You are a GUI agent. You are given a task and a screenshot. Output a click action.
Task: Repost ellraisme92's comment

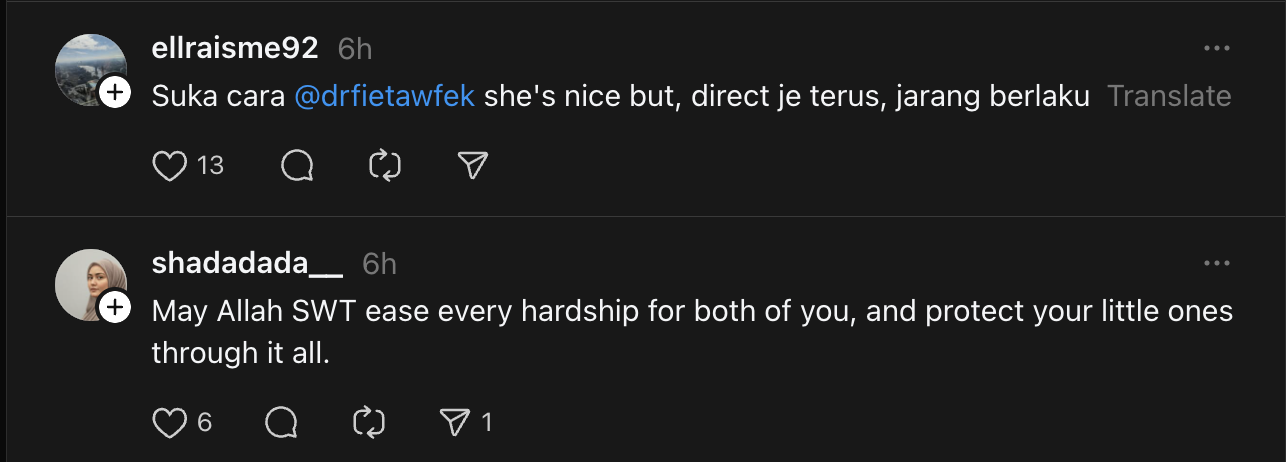click(x=385, y=165)
